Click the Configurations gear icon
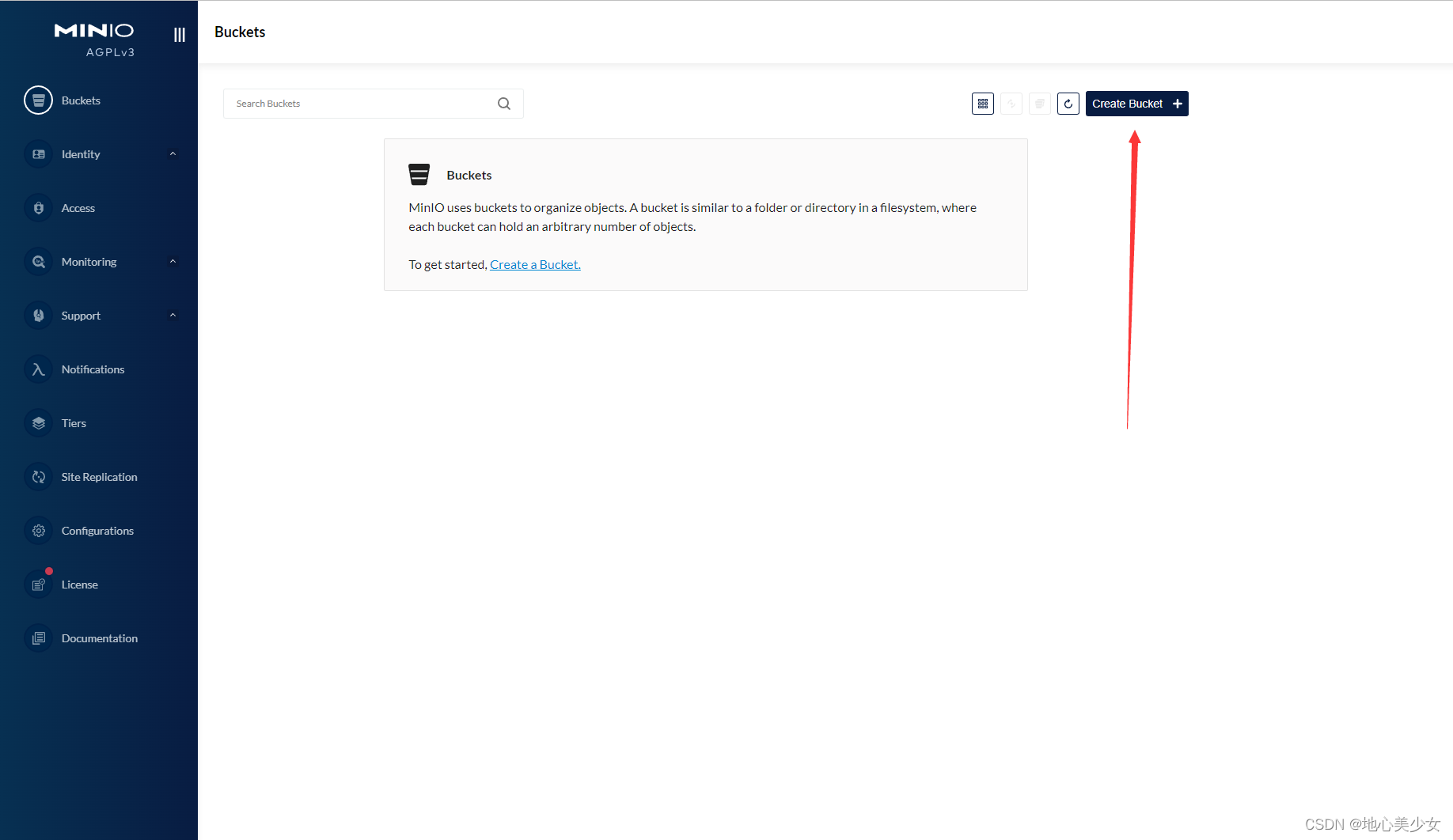 [38, 531]
